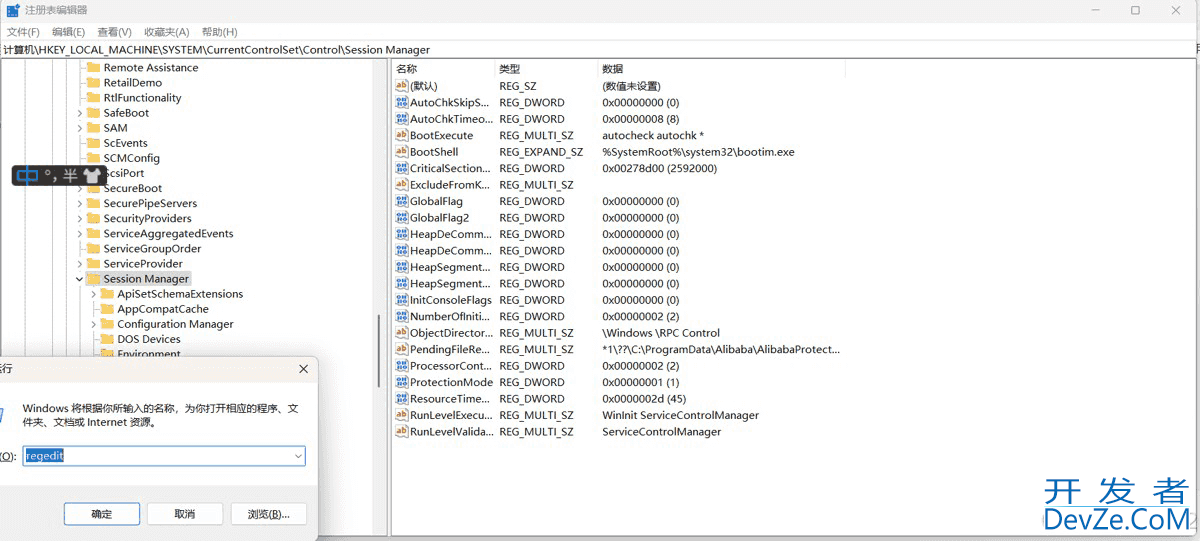This screenshot has height=541, width=1200.
Task: Cancel the Run dialog with 取消
Action: (x=185, y=514)
